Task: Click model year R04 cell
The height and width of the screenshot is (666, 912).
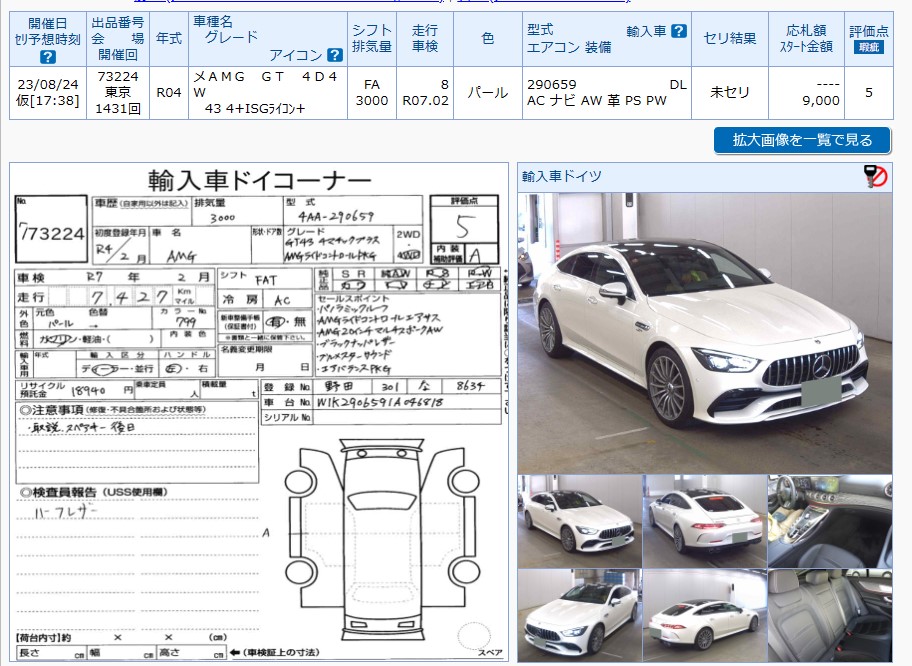Action: [x=169, y=92]
